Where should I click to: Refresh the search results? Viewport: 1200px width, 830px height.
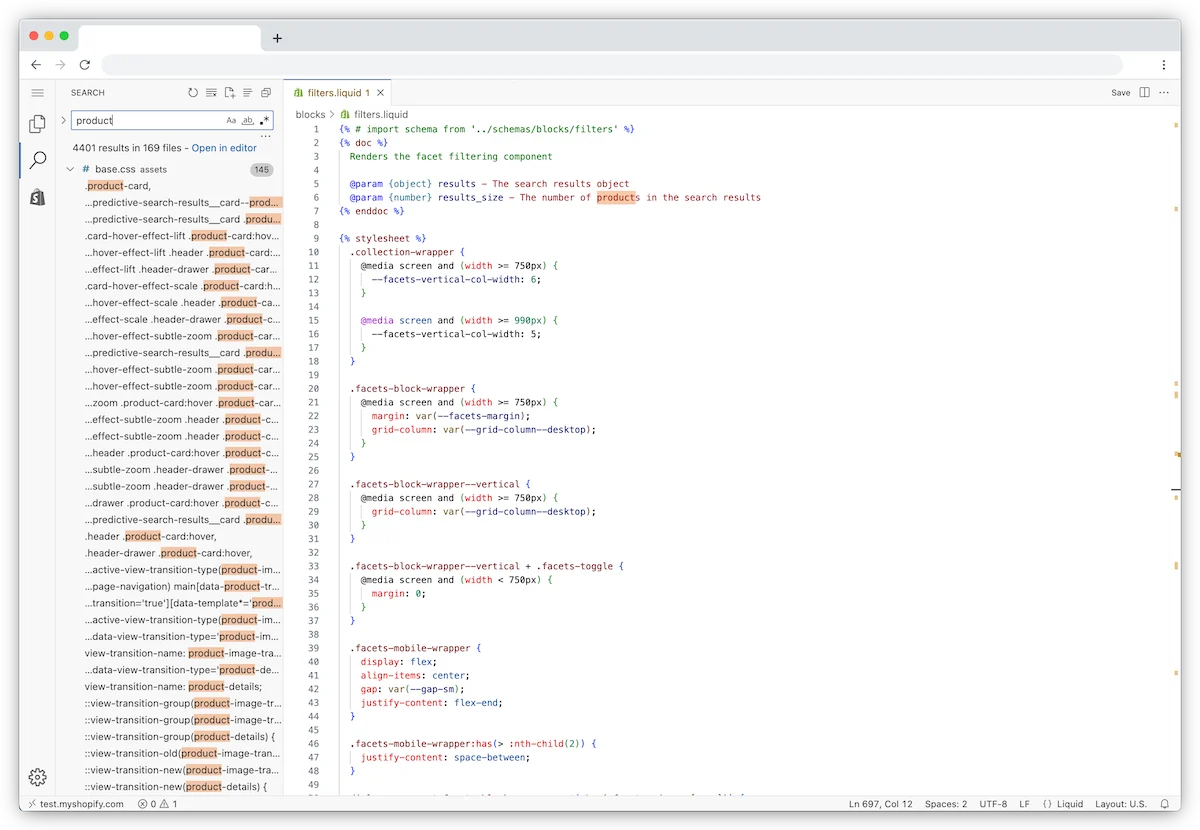[193, 93]
